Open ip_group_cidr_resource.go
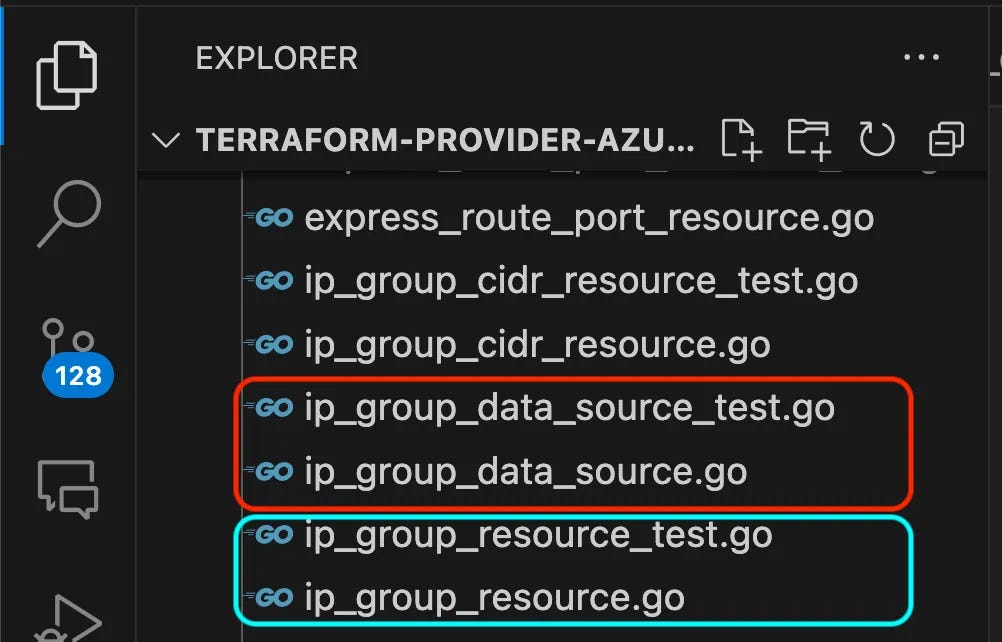Viewport: 1002px width, 642px height. click(537, 344)
